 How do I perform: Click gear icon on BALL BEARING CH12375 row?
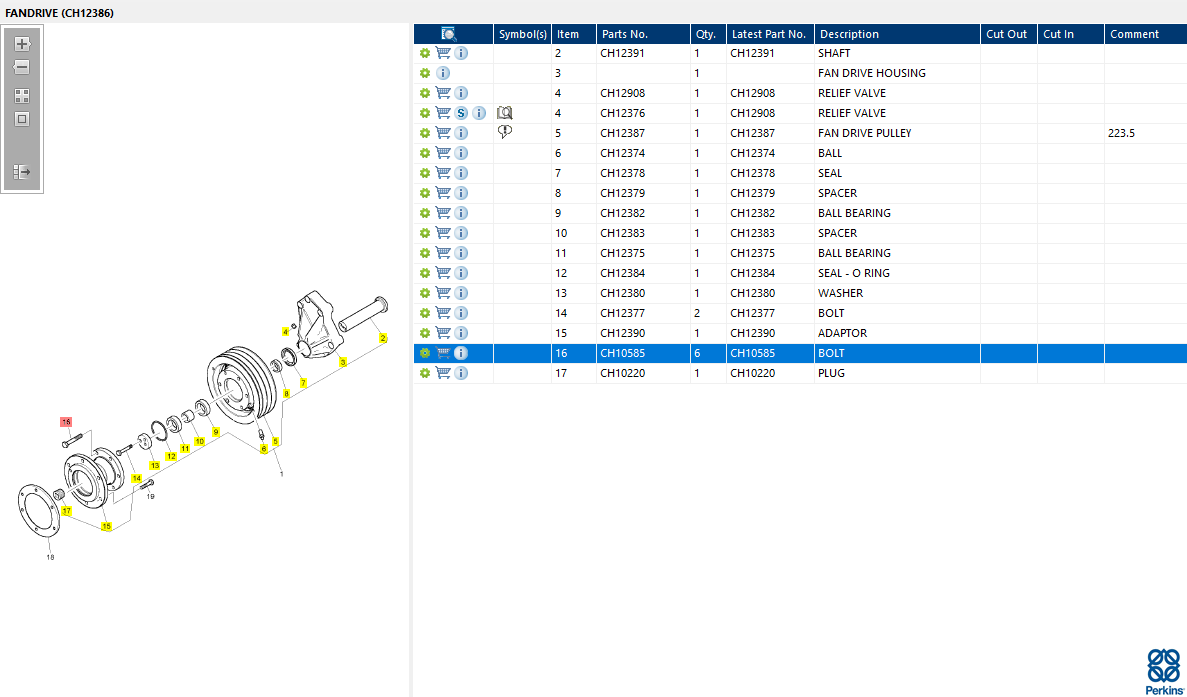425,253
